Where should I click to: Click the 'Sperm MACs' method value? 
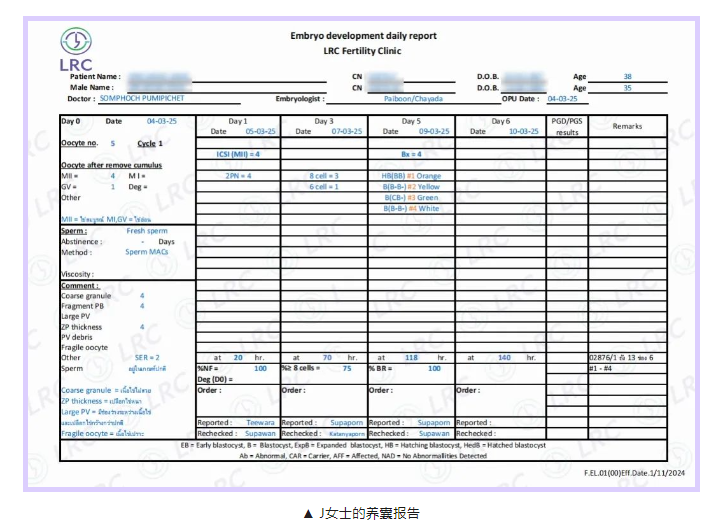[x=147, y=252]
